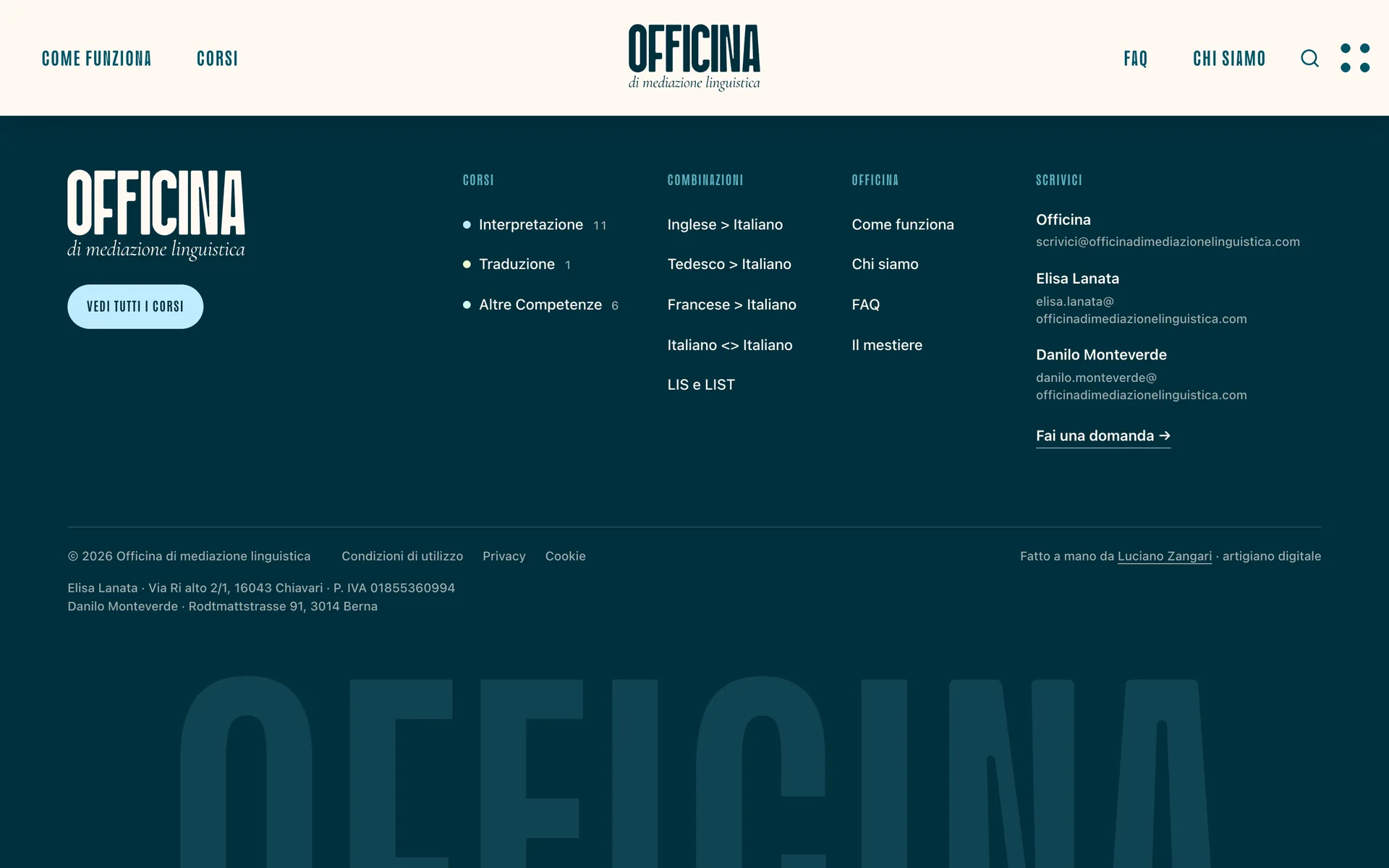The image size is (1389, 868).
Task: Open the Privacy policy link
Action: tap(504, 556)
